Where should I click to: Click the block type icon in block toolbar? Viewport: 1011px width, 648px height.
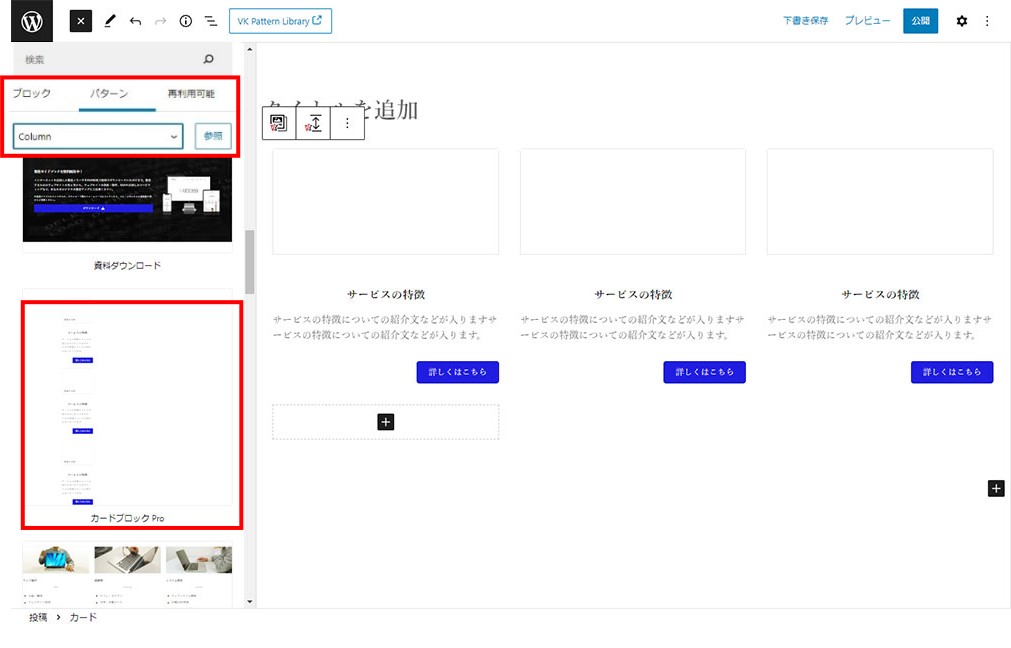pyautogui.click(x=279, y=123)
